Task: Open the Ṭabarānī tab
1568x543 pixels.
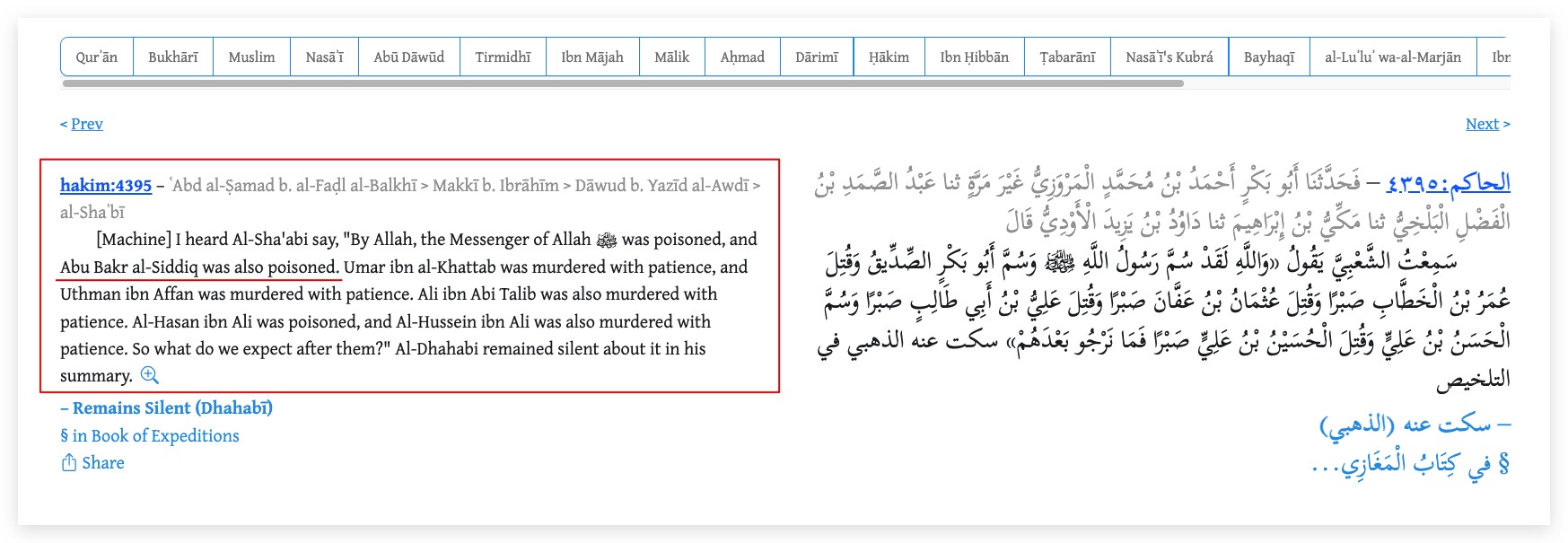Action: (x=1067, y=57)
